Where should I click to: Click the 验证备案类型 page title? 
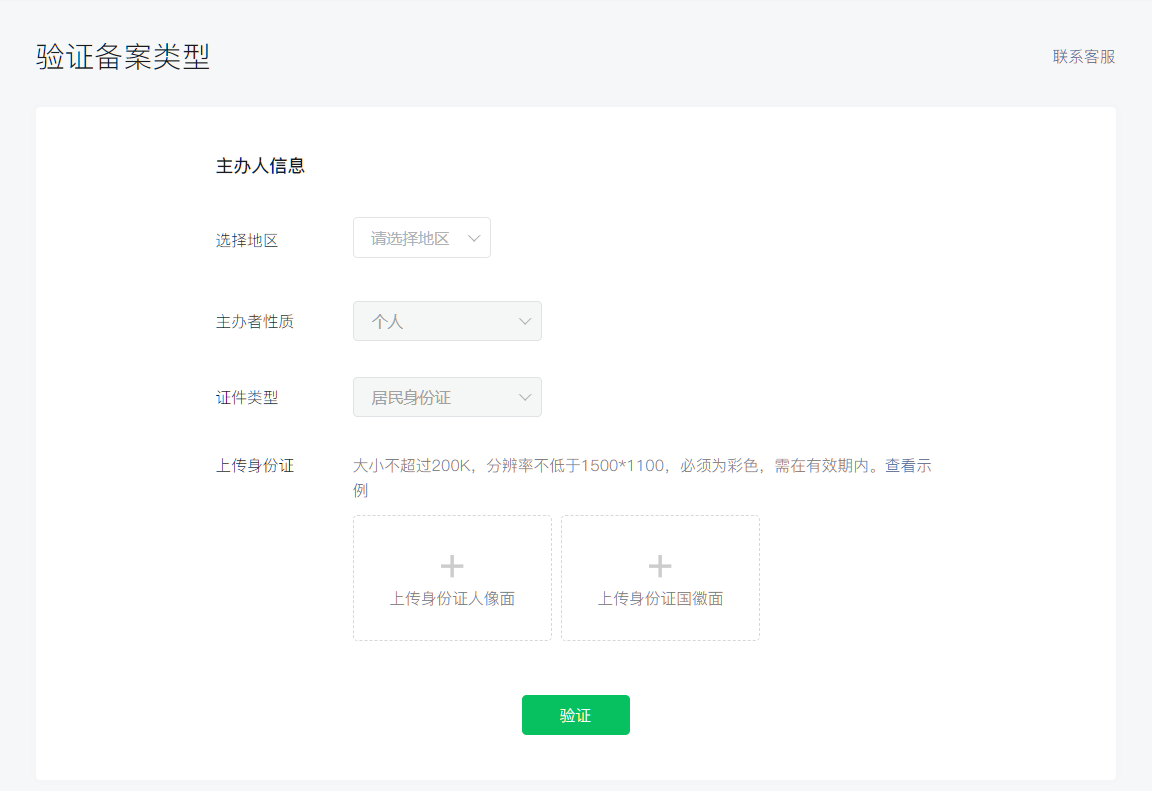tap(123, 57)
